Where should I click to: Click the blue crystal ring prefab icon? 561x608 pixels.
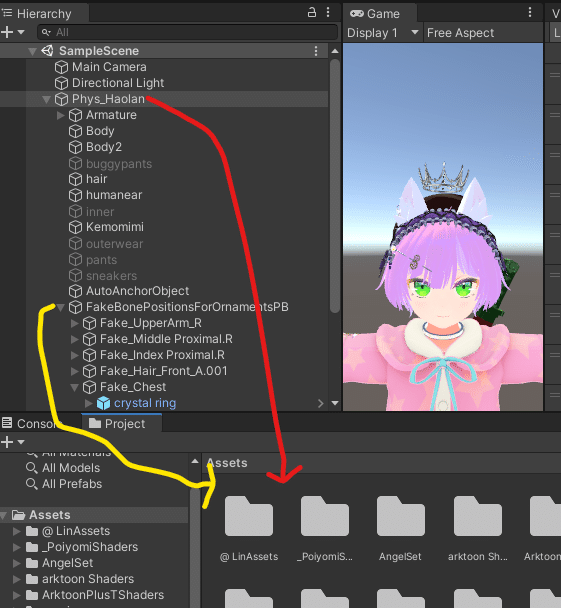[x=103, y=403]
